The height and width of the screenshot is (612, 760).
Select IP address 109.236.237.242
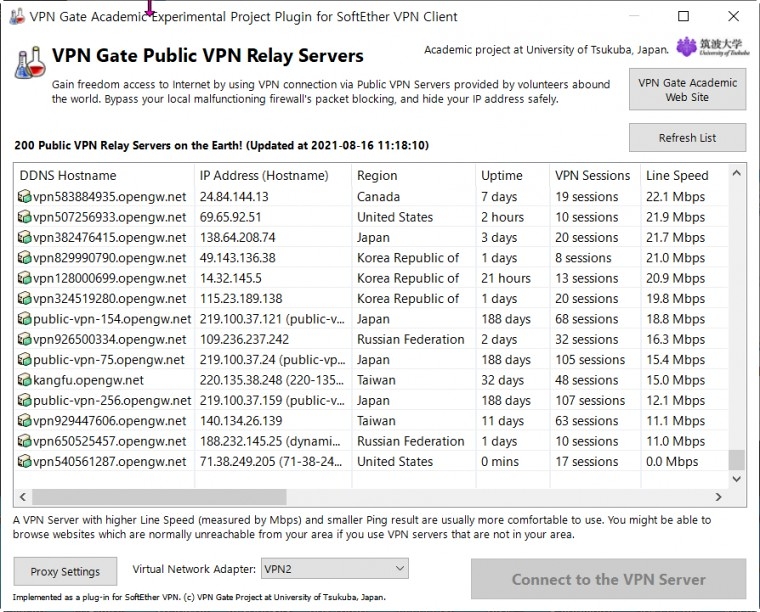[x=244, y=339]
